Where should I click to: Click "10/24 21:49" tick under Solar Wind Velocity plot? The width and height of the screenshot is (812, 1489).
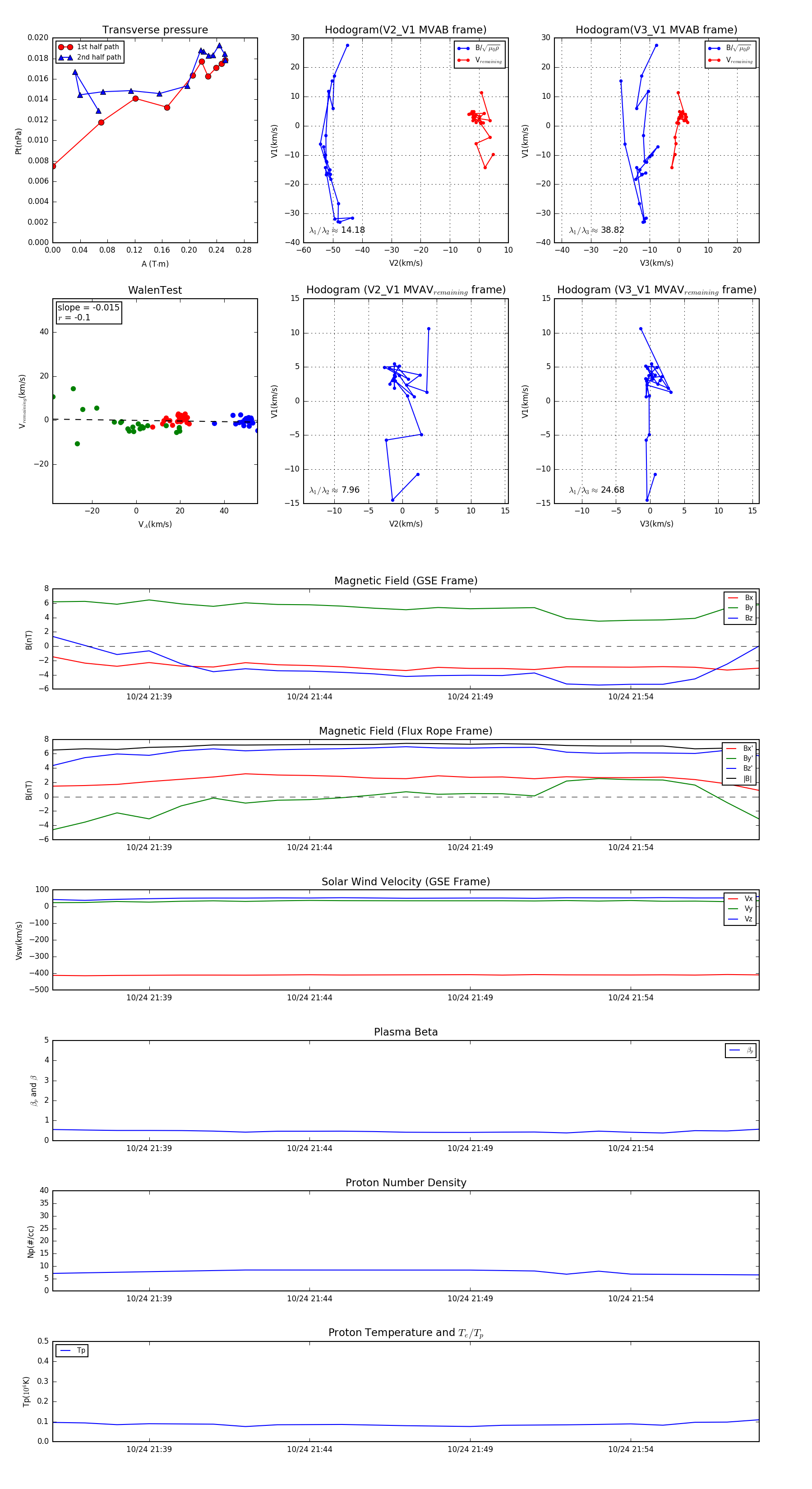coord(470,998)
